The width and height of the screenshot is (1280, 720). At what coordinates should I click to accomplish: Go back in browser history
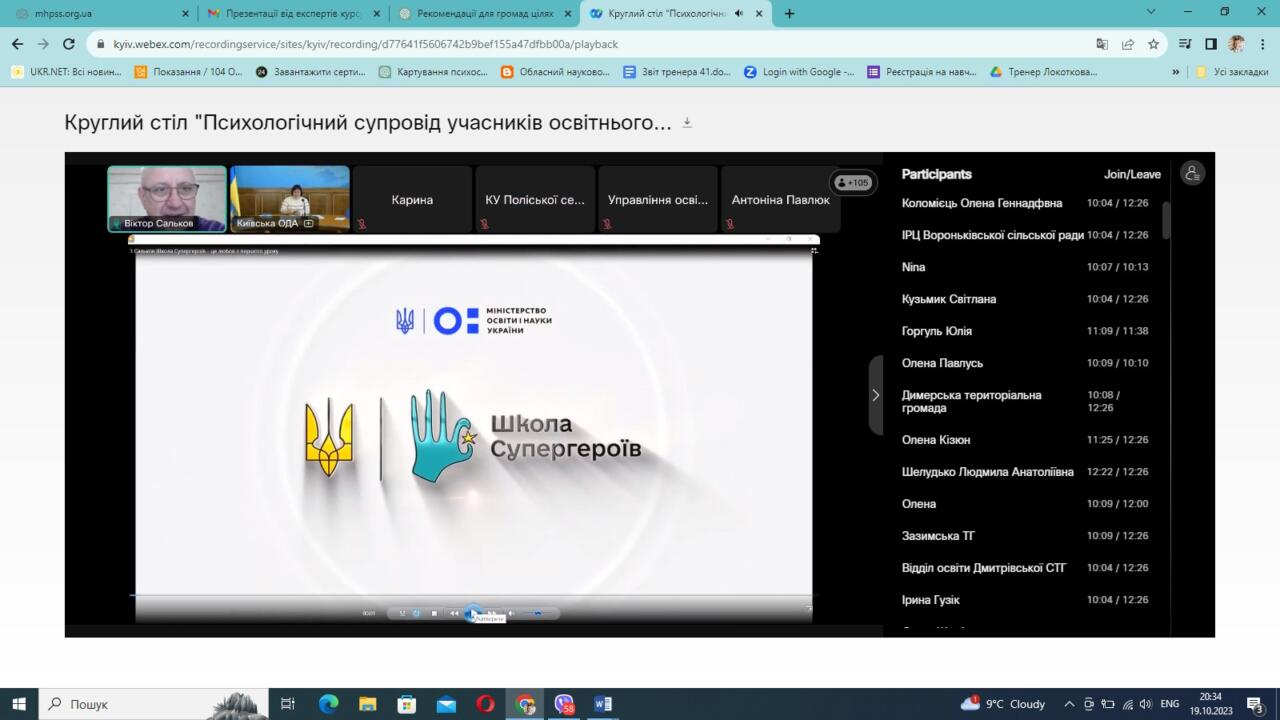17,44
